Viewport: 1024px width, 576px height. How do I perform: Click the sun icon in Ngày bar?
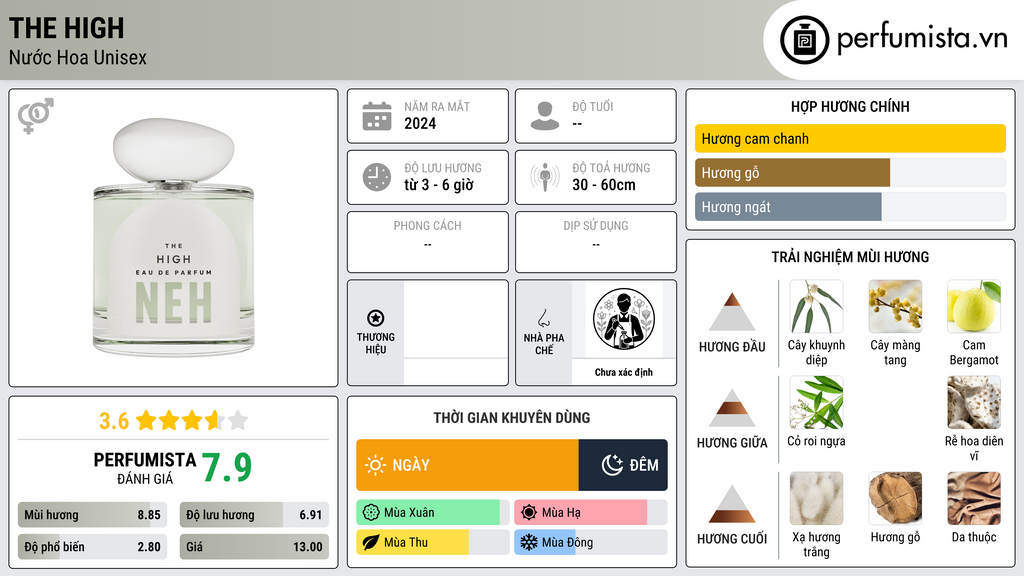[376, 465]
